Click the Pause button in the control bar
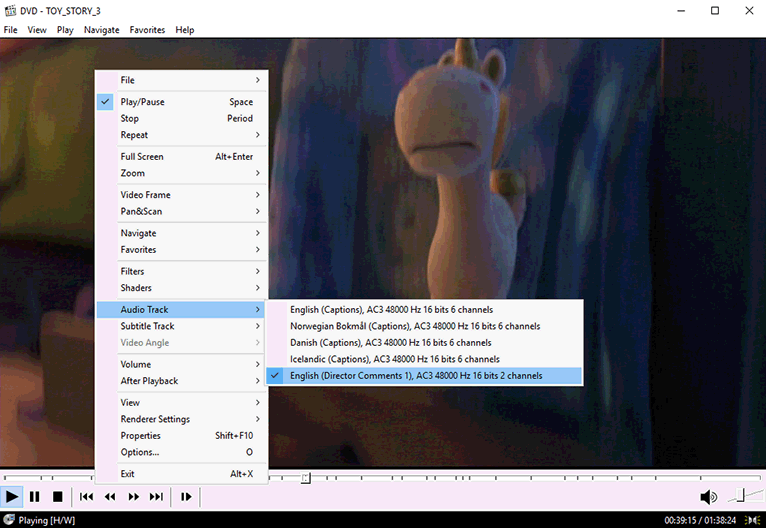This screenshot has width=766, height=528. tap(34, 497)
